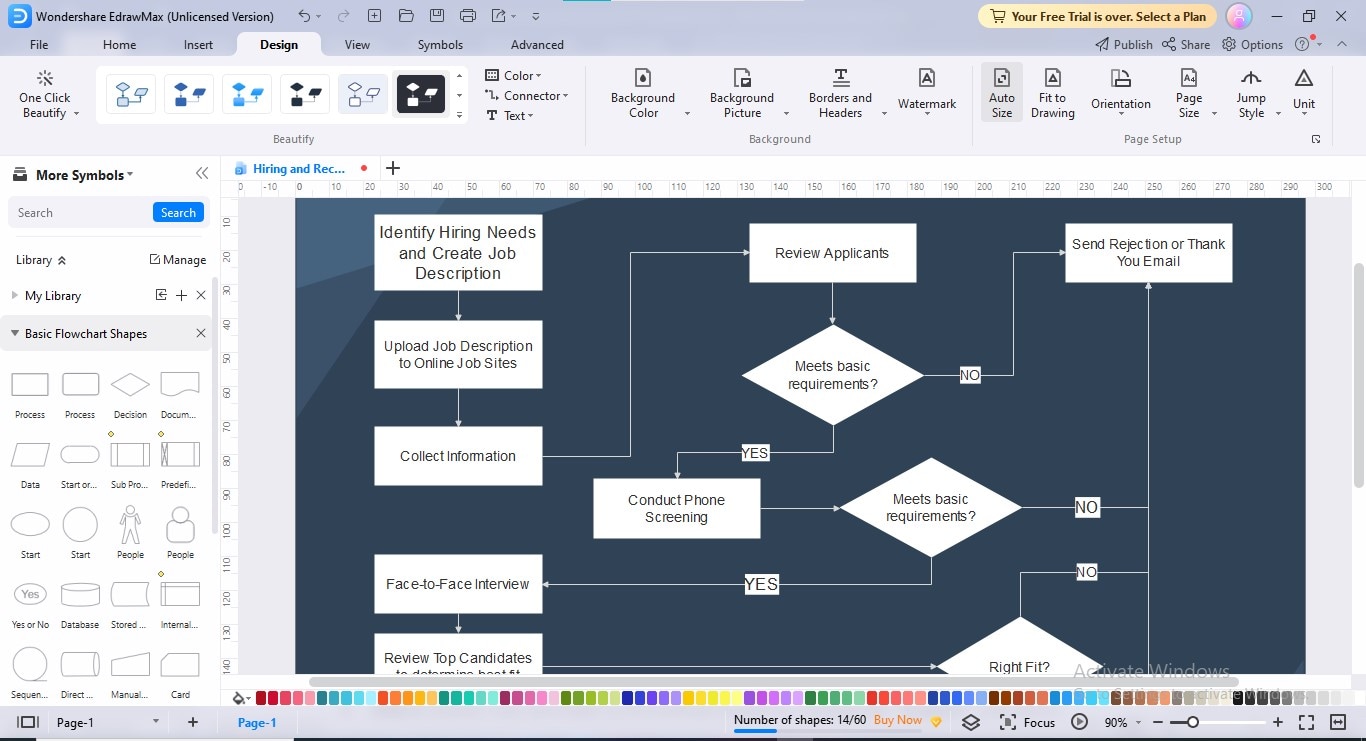The image size is (1366, 741).
Task: Select the first beautify theme style
Action: tap(131, 95)
